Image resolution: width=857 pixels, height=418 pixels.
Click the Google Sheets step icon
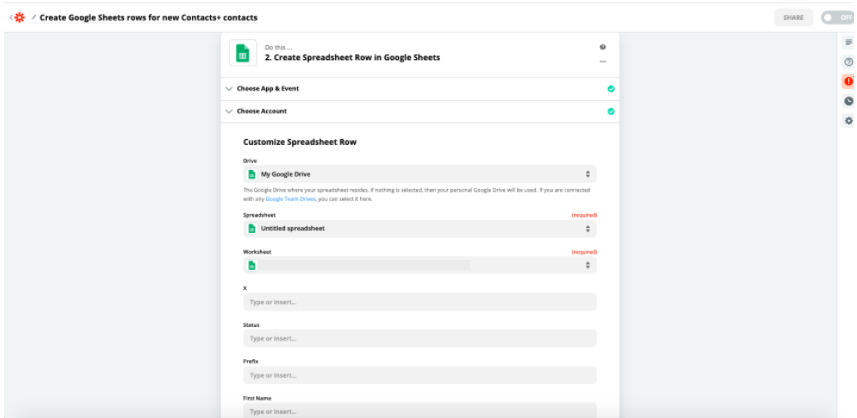243,53
